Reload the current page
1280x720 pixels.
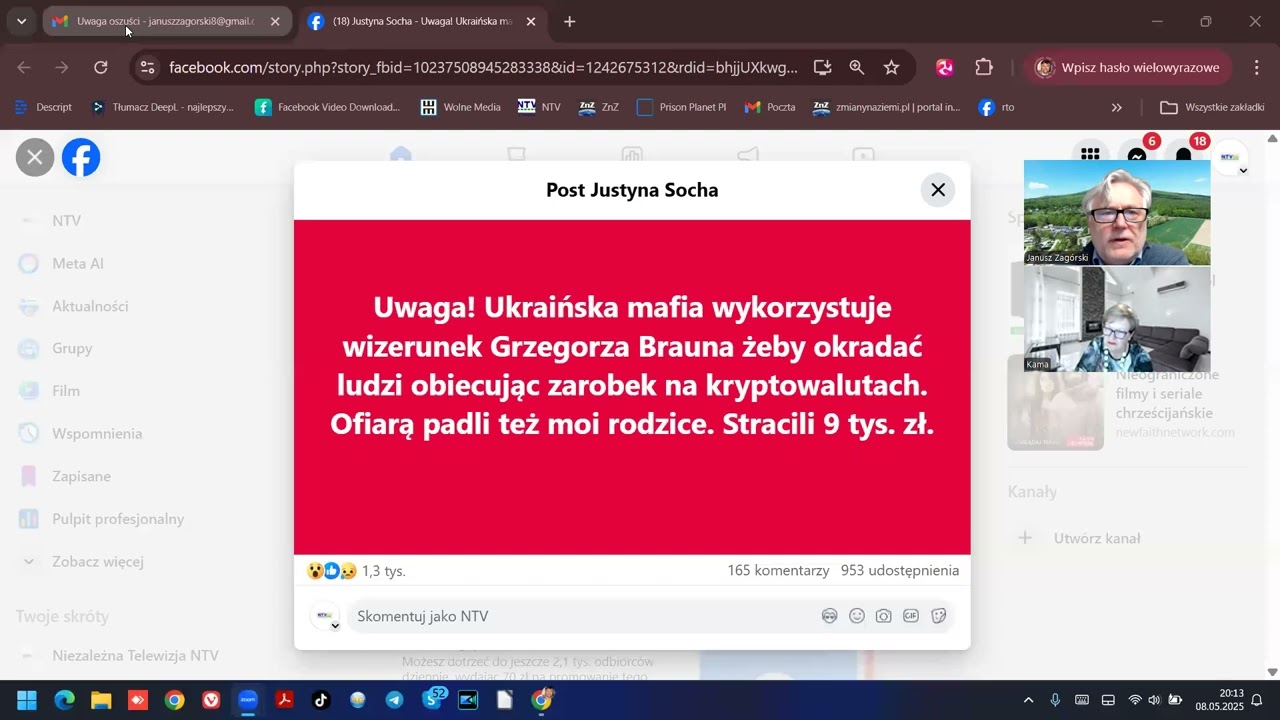101,67
